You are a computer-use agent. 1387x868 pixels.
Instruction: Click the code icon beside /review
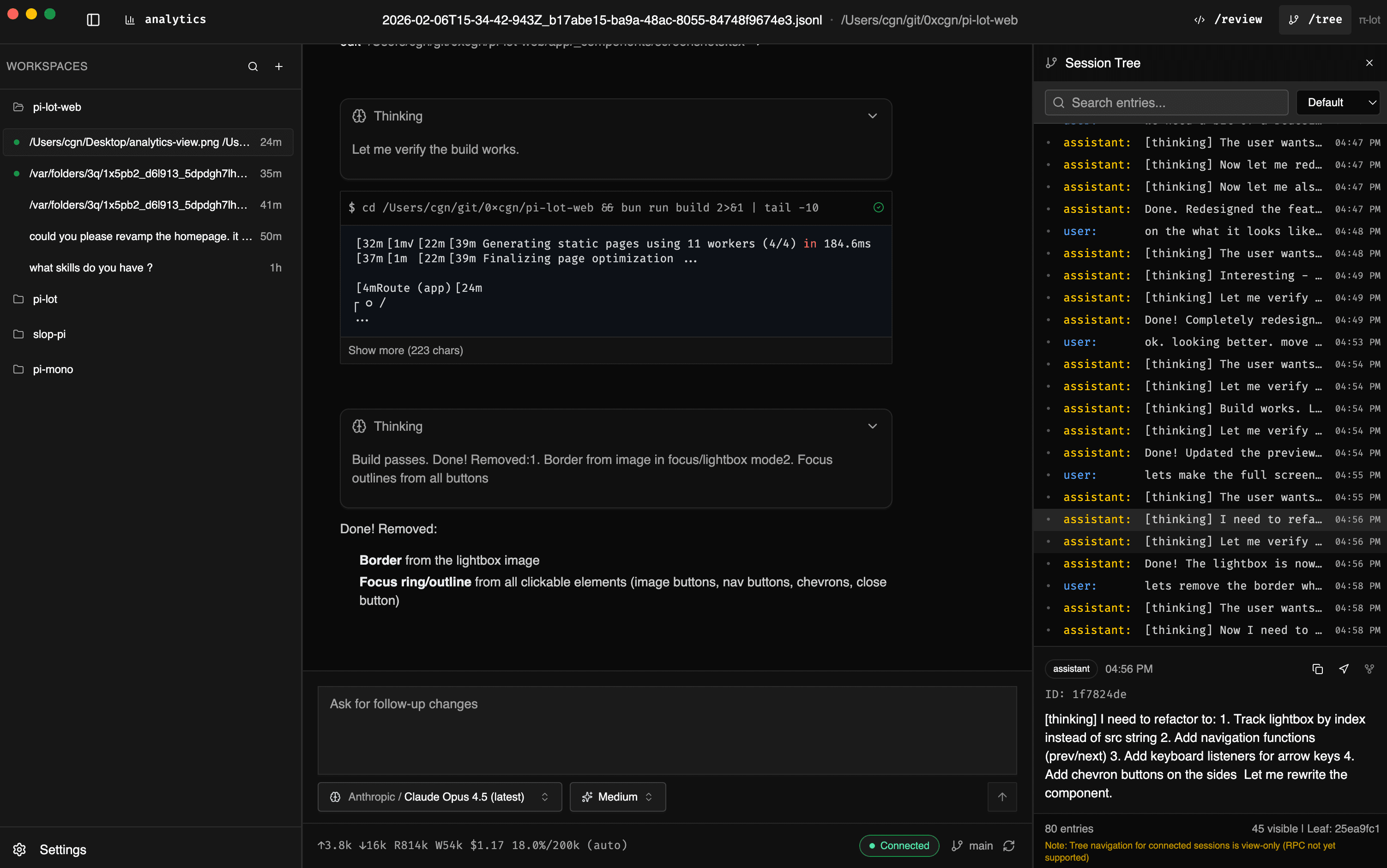(x=1199, y=19)
